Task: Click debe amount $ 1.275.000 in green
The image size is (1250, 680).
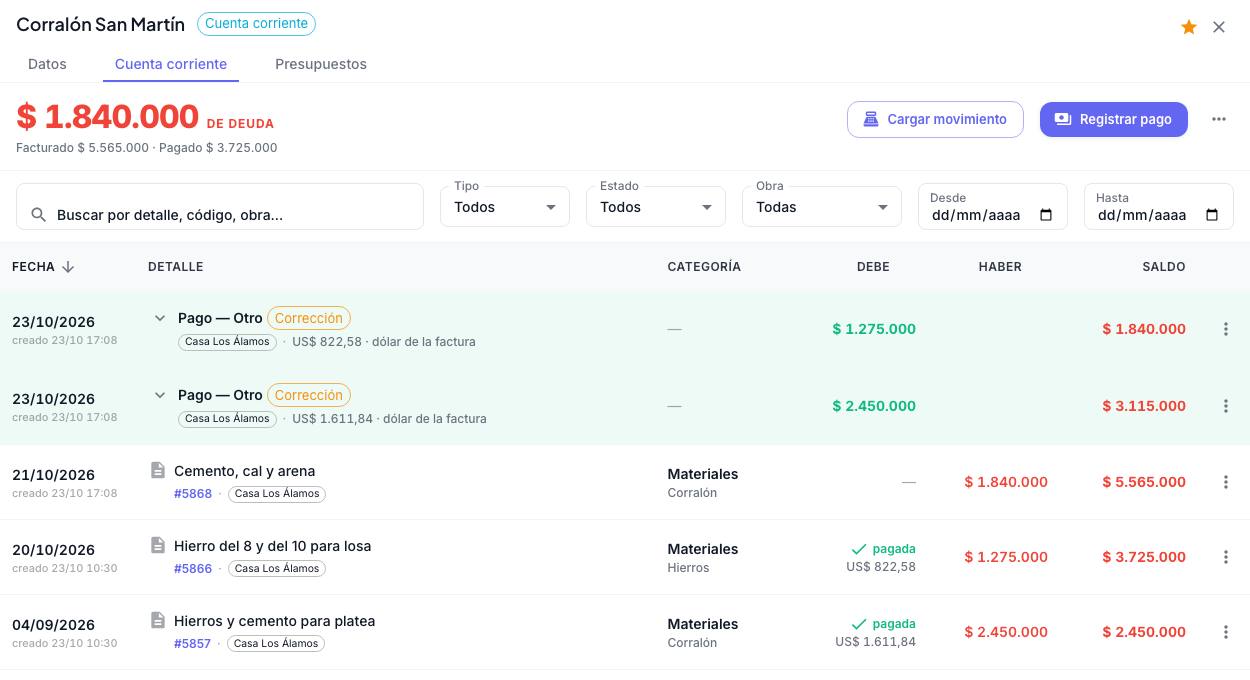Action: (874, 329)
